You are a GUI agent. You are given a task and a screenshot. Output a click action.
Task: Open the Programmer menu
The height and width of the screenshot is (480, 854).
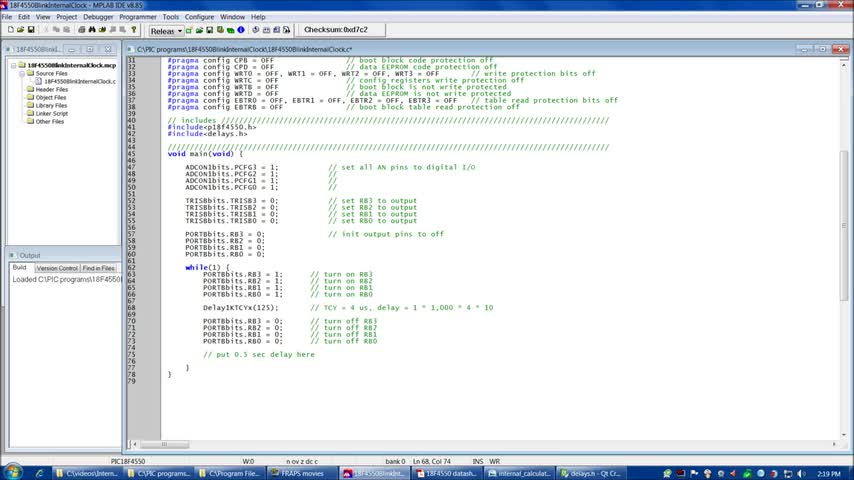pos(138,17)
